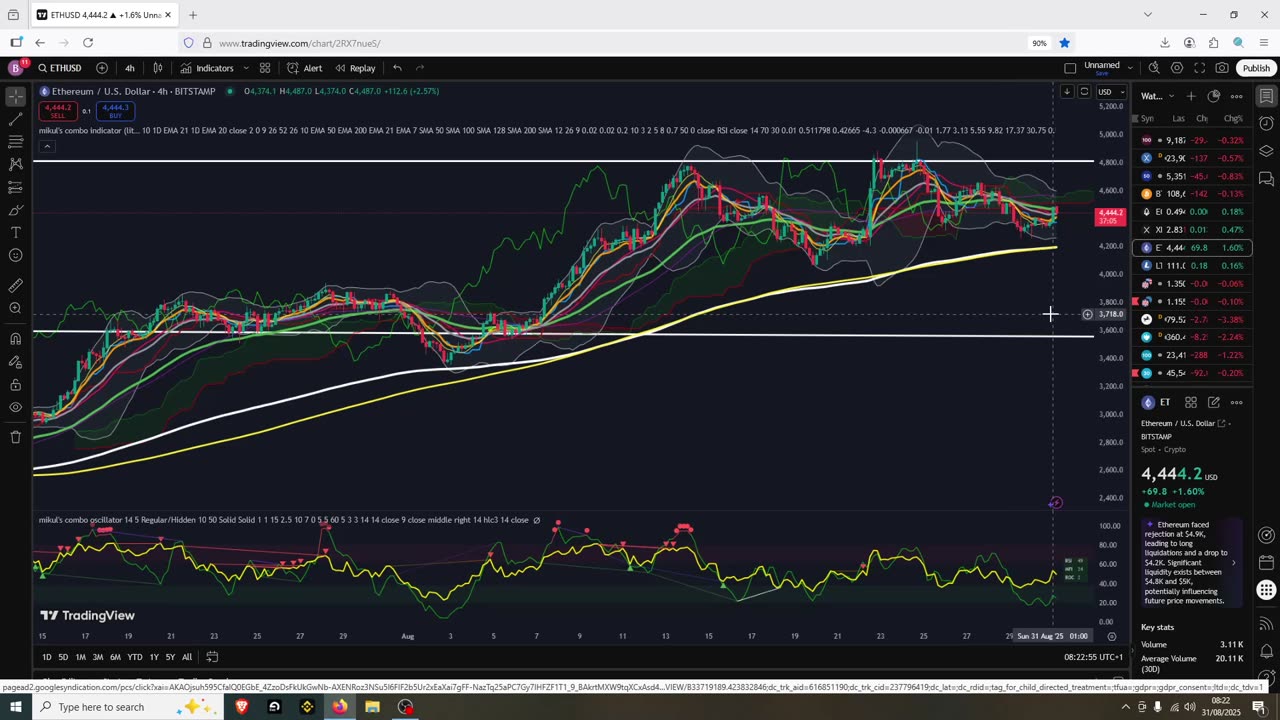Activate the zoom in tool
The width and height of the screenshot is (1280, 720).
pos(15,308)
